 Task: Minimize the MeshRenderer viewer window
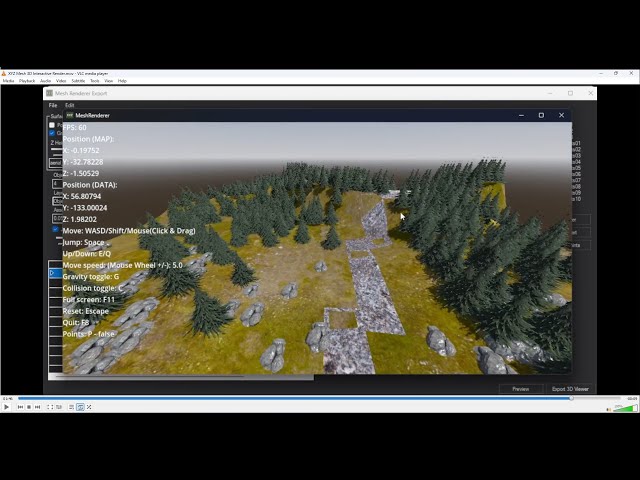521,116
